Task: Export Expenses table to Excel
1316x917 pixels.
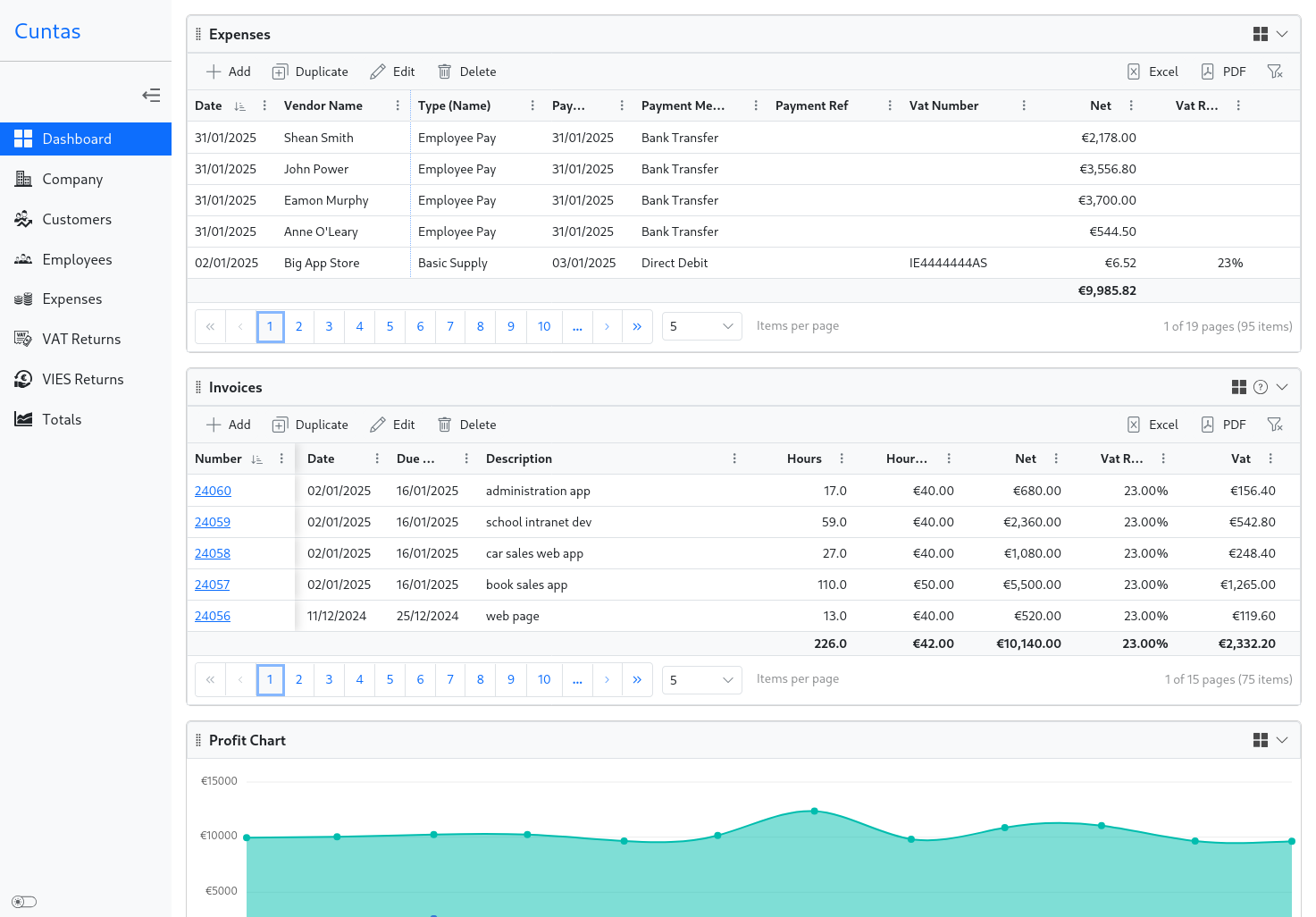Action: tap(1153, 72)
